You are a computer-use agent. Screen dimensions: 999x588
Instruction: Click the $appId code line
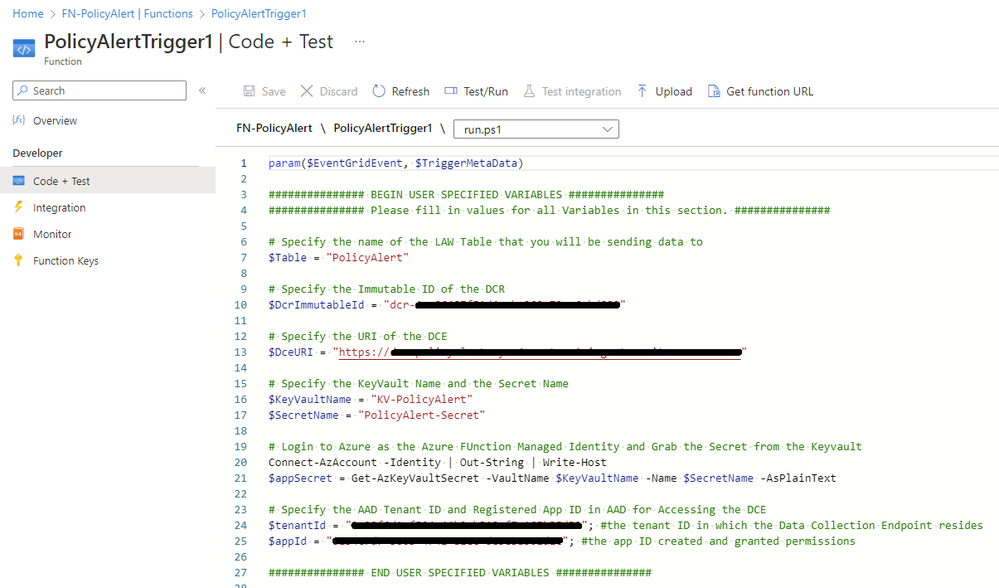point(561,541)
